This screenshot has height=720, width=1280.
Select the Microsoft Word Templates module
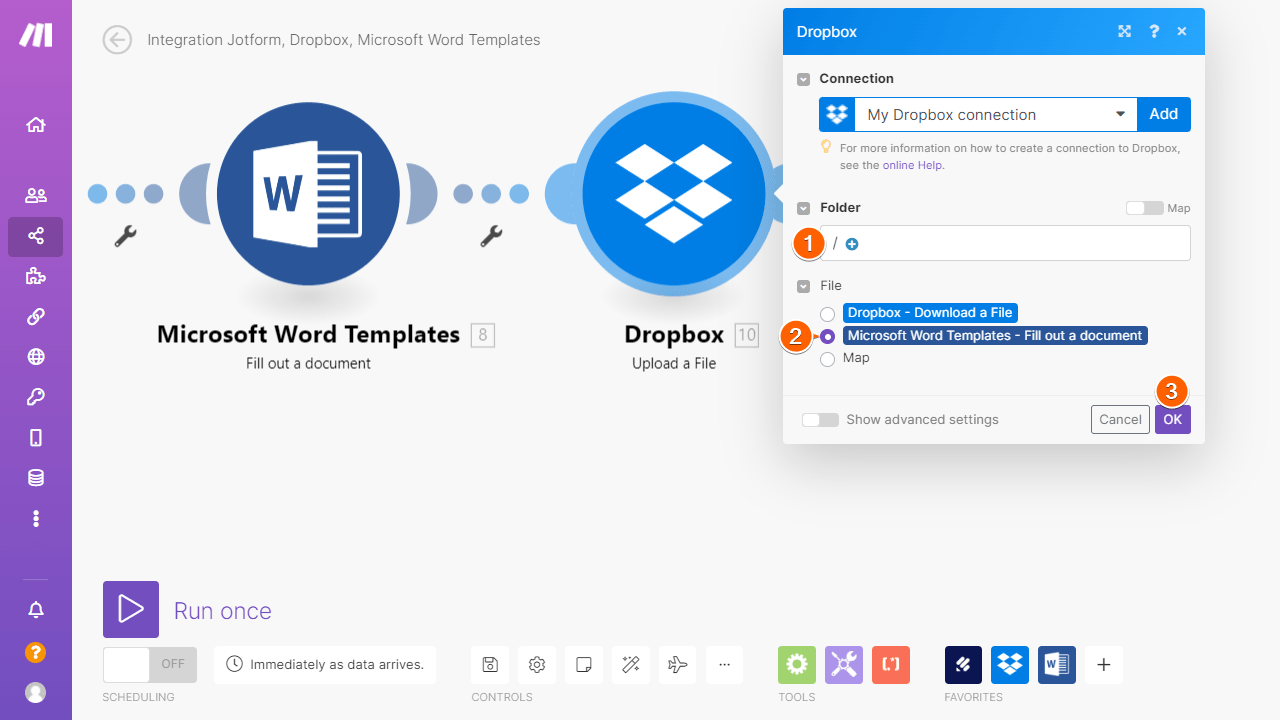pyautogui.click(x=308, y=194)
